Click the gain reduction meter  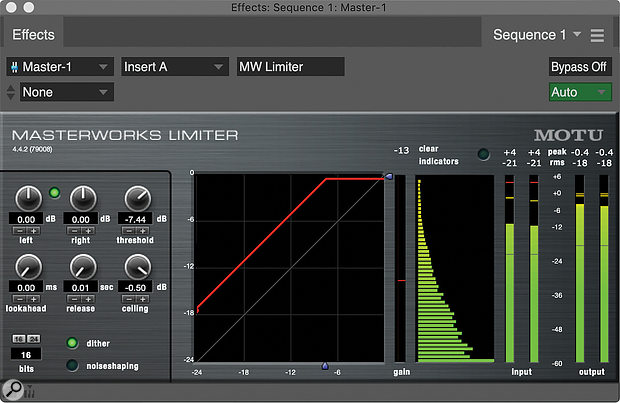(401, 269)
